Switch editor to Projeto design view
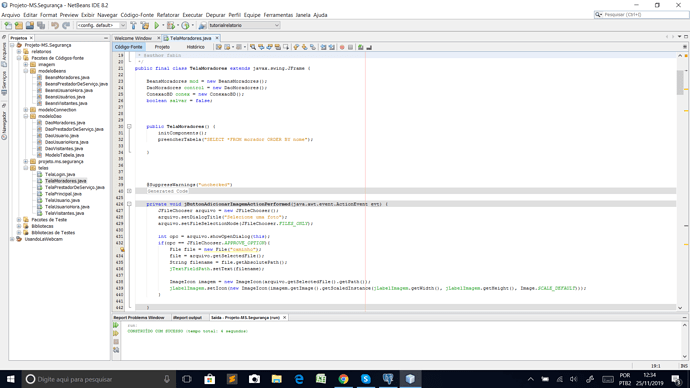Viewport: 690px width, 388px height. click(162, 47)
